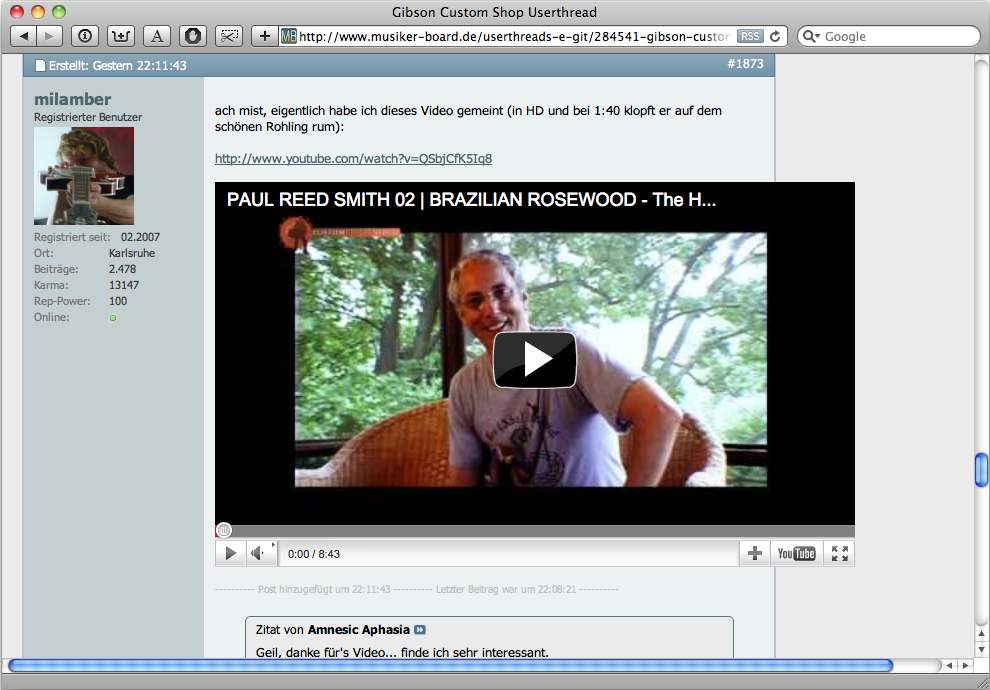Open the youtube.com/watch video link

tap(354, 158)
